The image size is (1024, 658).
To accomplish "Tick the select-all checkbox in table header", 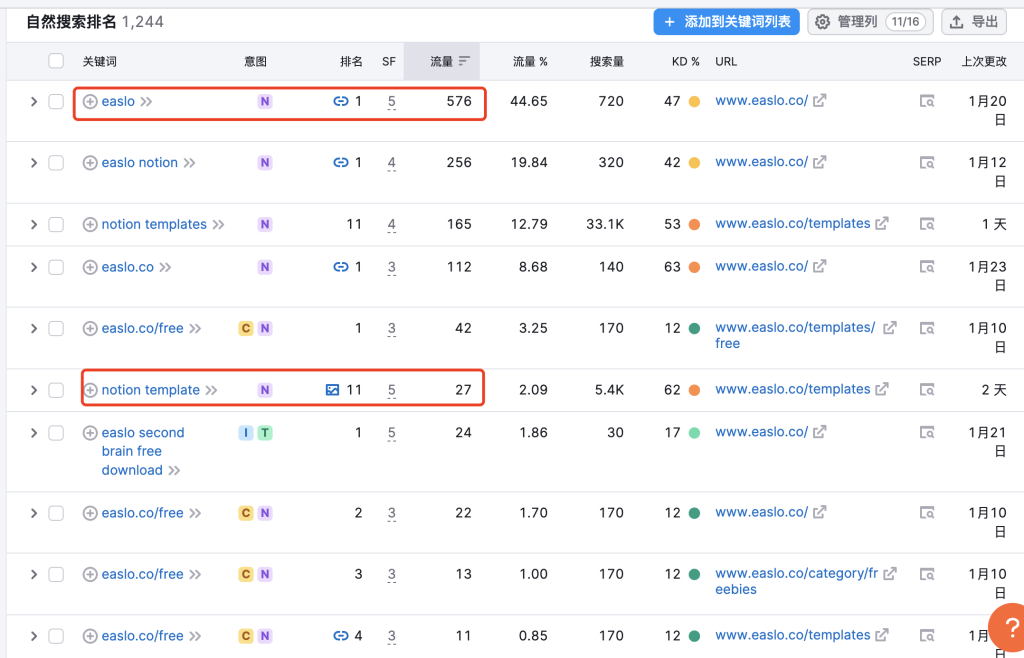I will (x=56, y=61).
